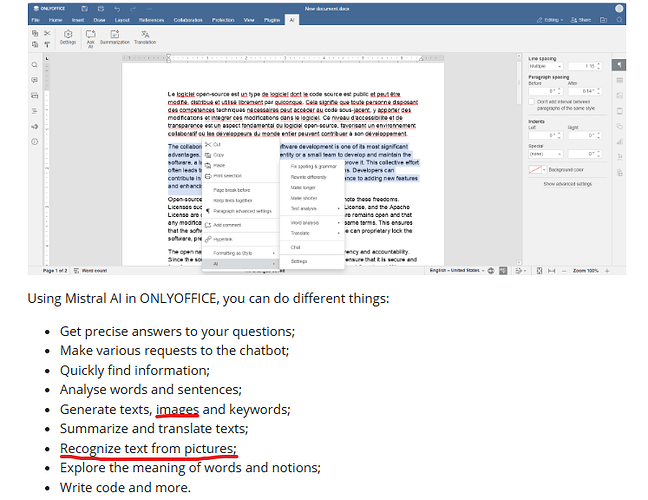This screenshot has height=500, width=648.
Task: Select Add comment in context menu
Action: click(x=241, y=225)
